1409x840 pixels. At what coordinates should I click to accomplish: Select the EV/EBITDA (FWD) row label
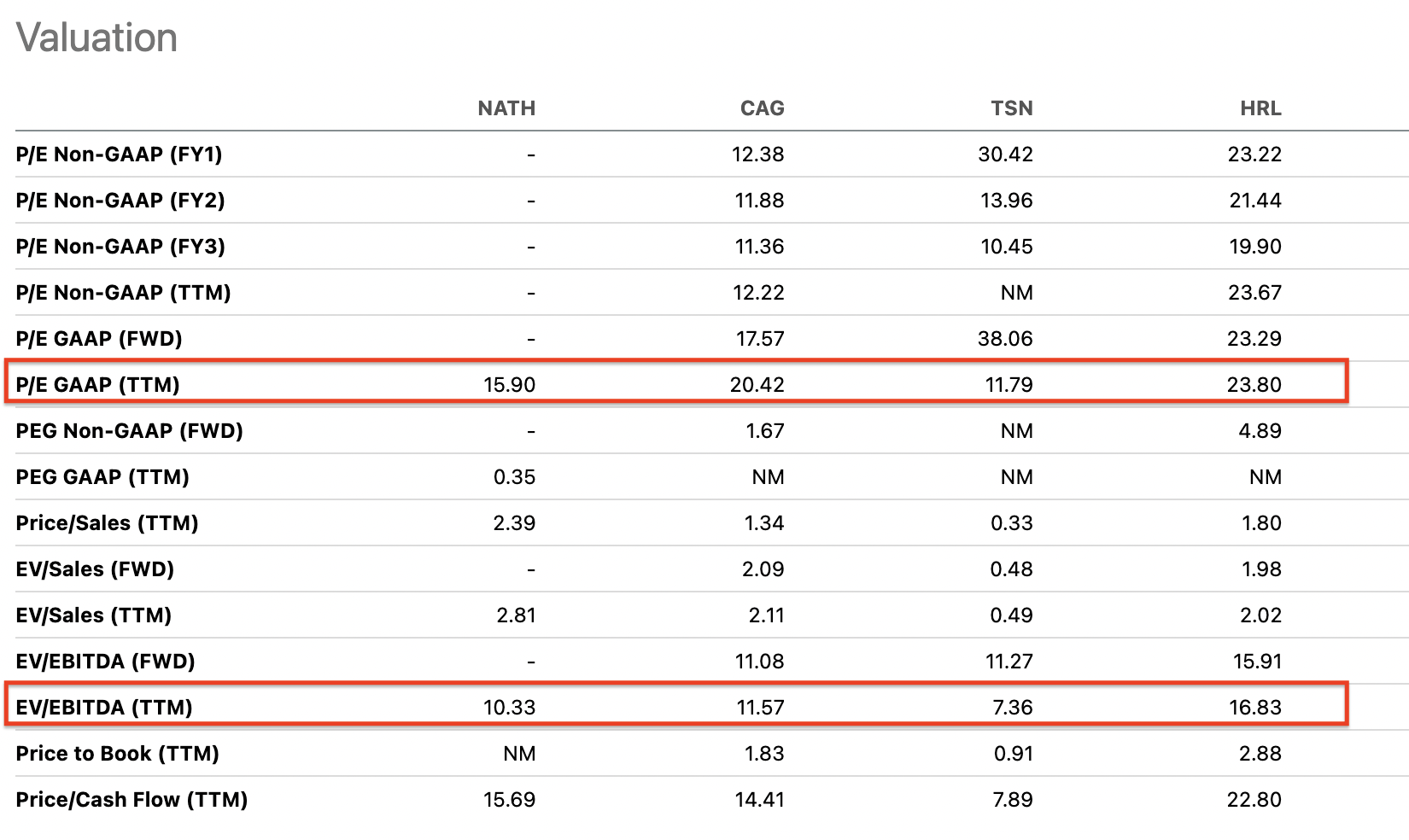pyautogui.click(x=105, y=662)
